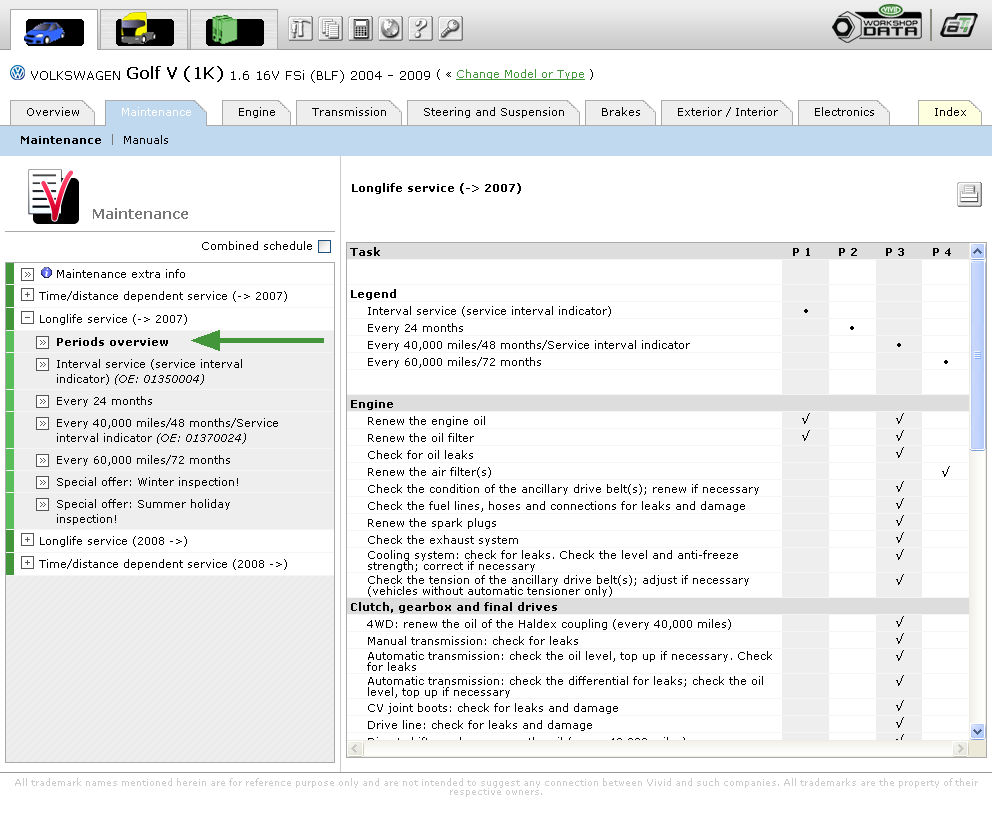Click the task table scroll down arrow
The image size is (992, 813).
point(977,731)
